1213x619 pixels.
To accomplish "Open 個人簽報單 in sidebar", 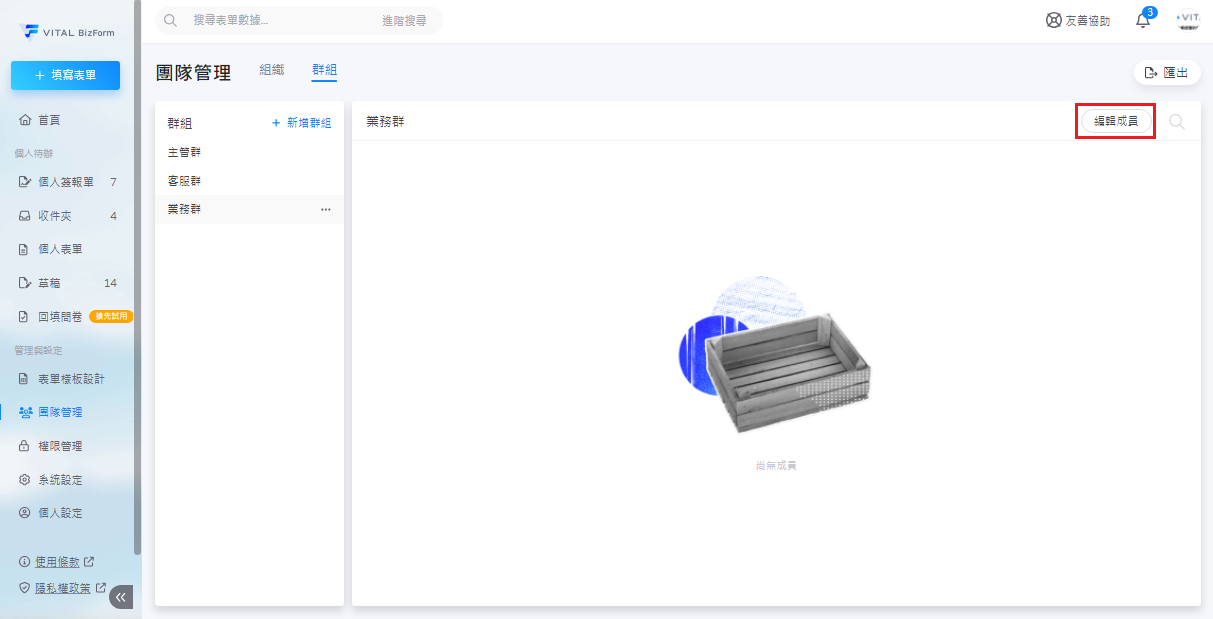I will pyautogui.click(x=66, y=182).
